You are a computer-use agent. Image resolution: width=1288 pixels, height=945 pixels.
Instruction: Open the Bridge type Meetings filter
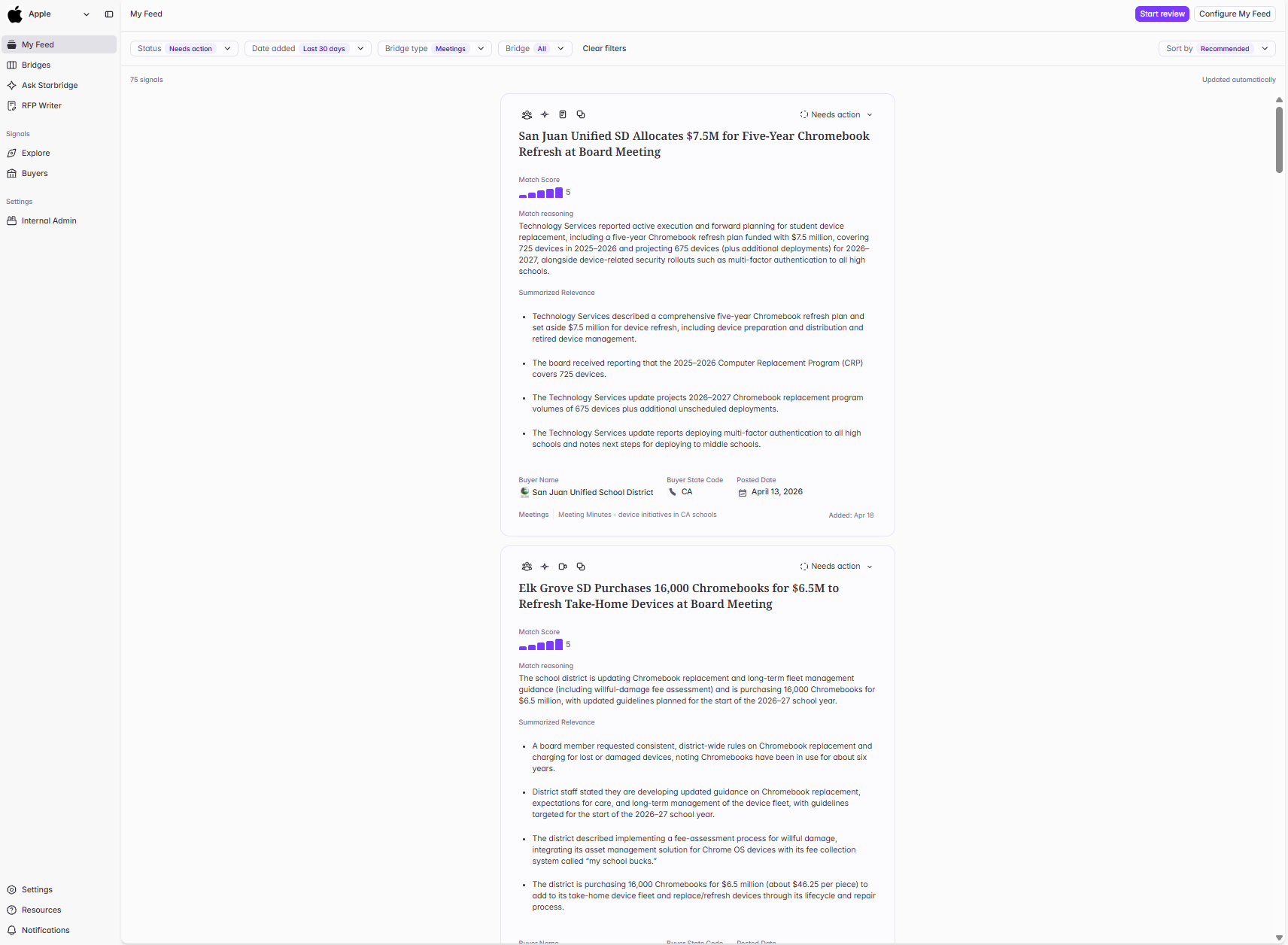pos(435,49)
